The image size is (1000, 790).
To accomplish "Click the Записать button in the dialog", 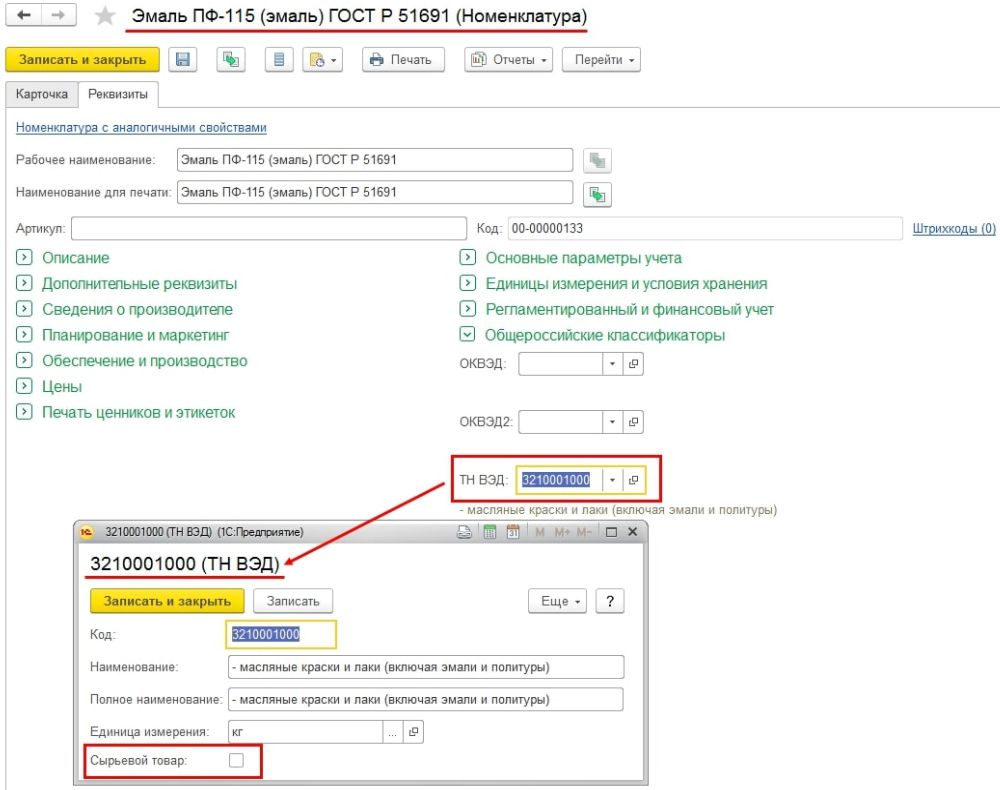I will point(293,601).
